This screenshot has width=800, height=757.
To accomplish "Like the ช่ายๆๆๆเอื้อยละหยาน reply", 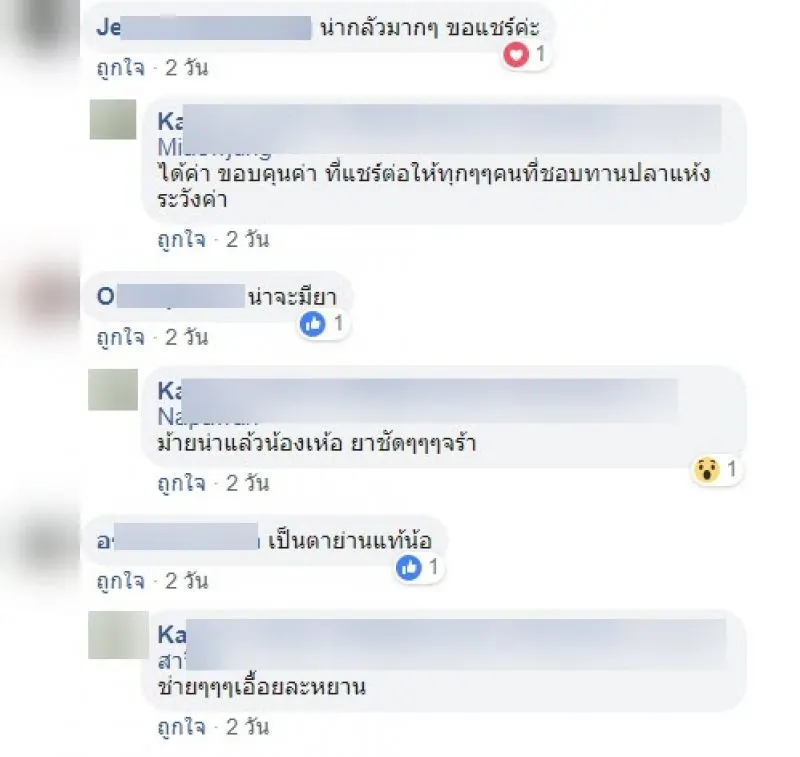I will tap(182, 727).
